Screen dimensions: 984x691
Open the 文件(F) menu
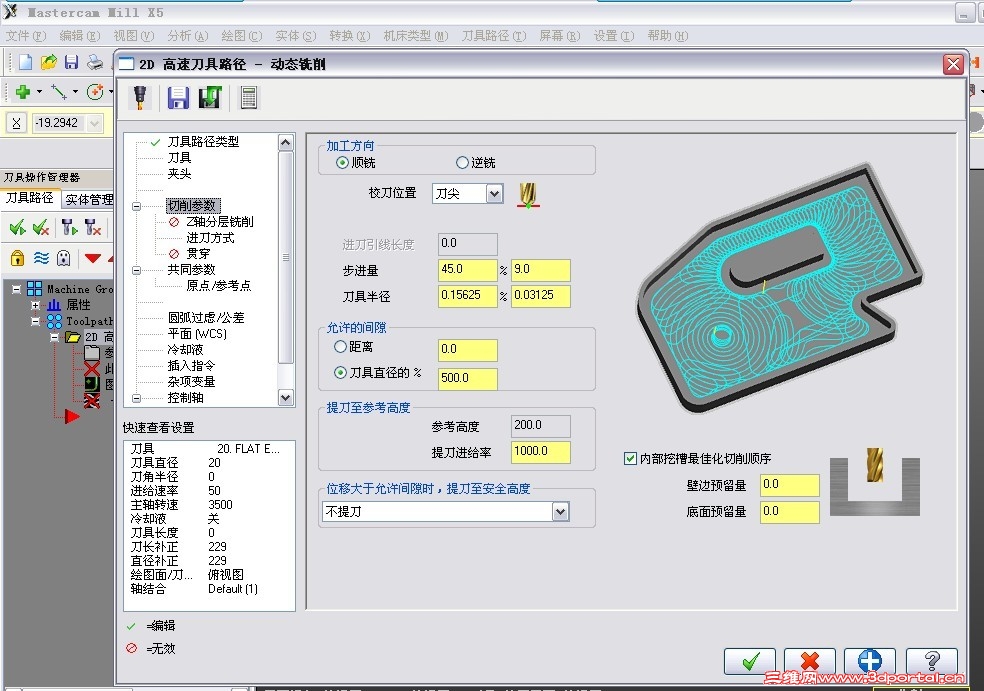26,36
